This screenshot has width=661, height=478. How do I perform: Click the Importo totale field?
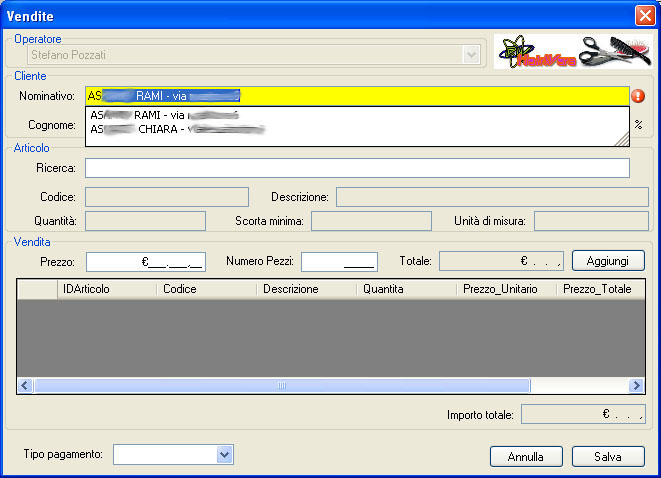[x=583, y=414]
